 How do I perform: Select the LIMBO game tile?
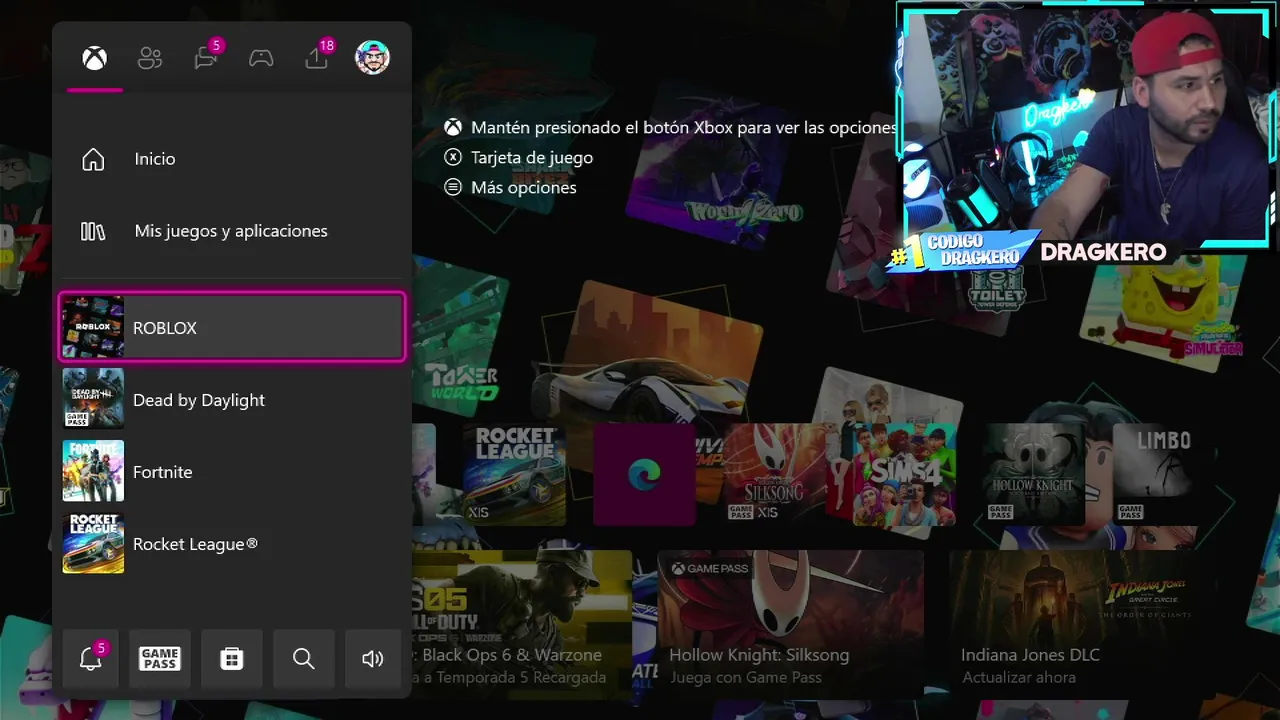click(1163, 473)
